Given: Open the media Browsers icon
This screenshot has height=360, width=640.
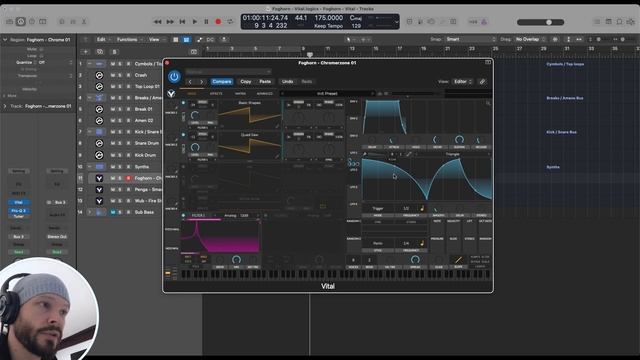Looking at the screenshot, I should coord(631,22).
